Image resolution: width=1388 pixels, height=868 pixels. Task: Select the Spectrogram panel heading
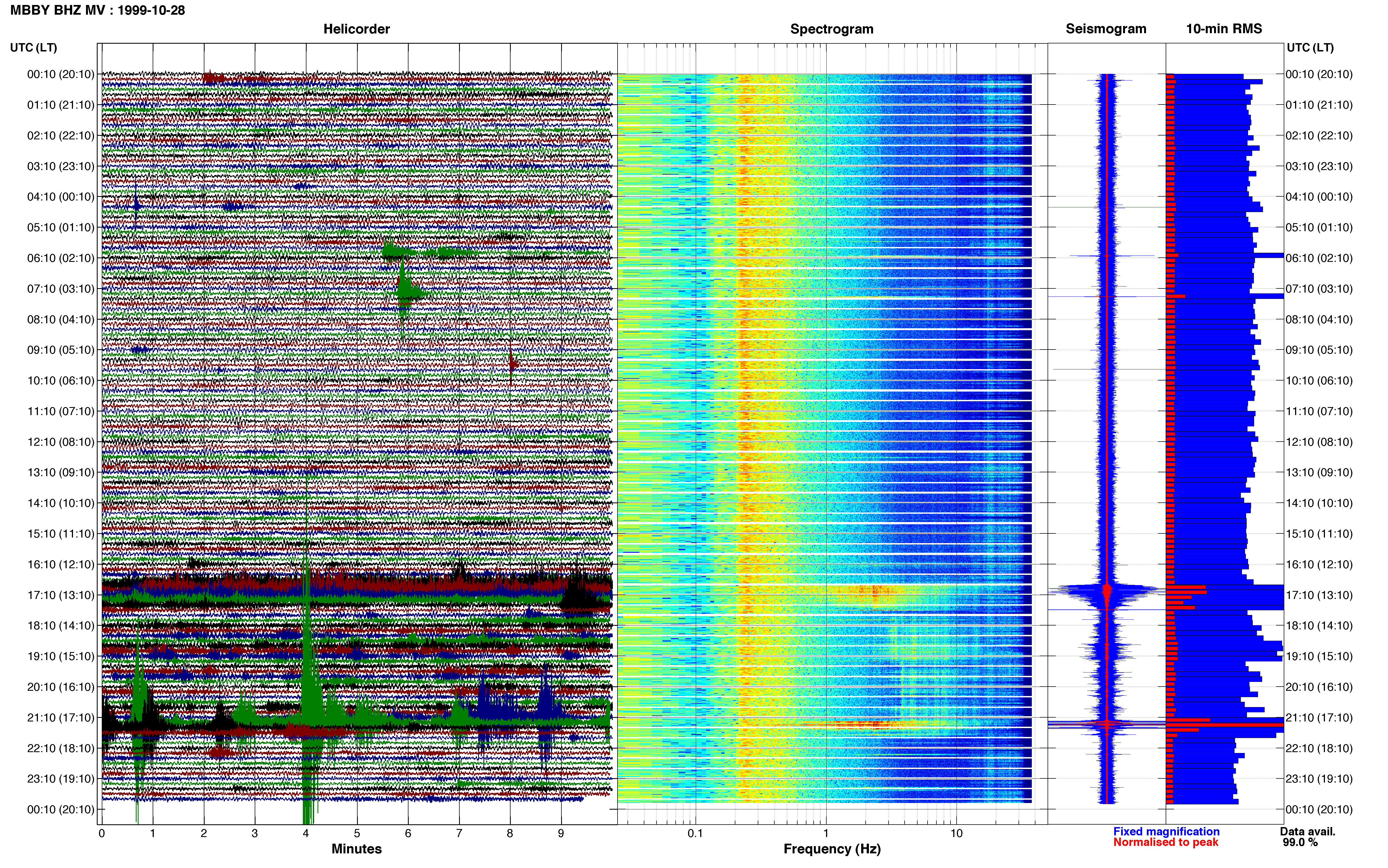point(832,29)
